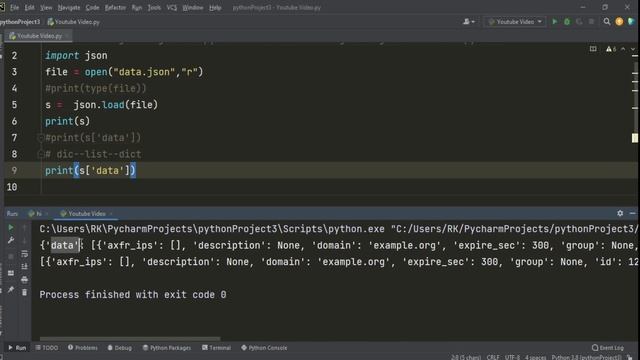The width and height of the screenshot is (640, 360).
Task: Open the Tools menu
Action: point(154,7)
